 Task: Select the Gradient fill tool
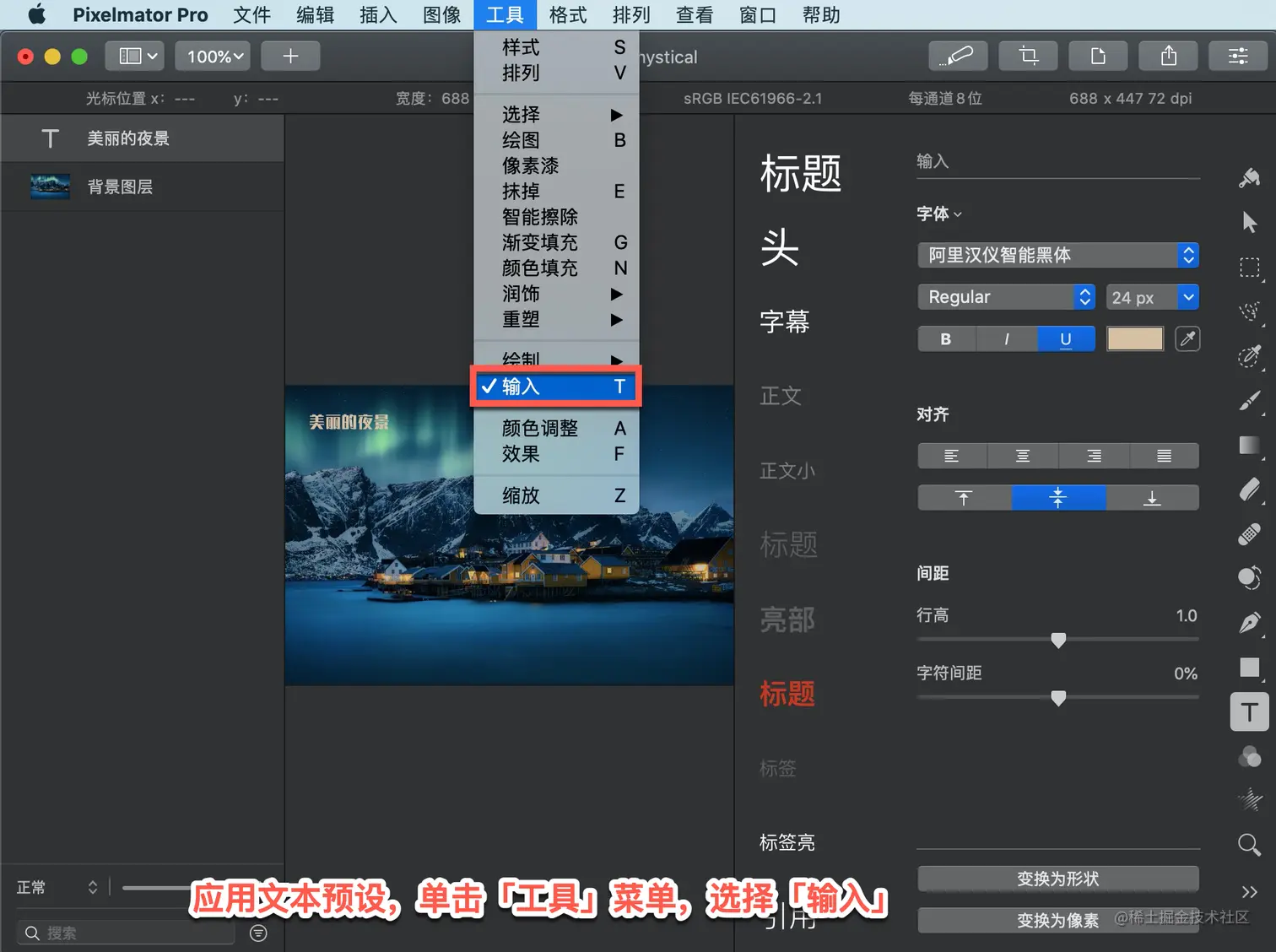(1250, 445)
